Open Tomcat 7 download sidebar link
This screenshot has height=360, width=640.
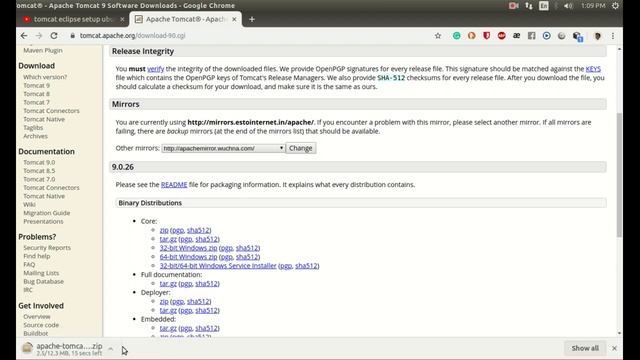click(x=36, y=102)
